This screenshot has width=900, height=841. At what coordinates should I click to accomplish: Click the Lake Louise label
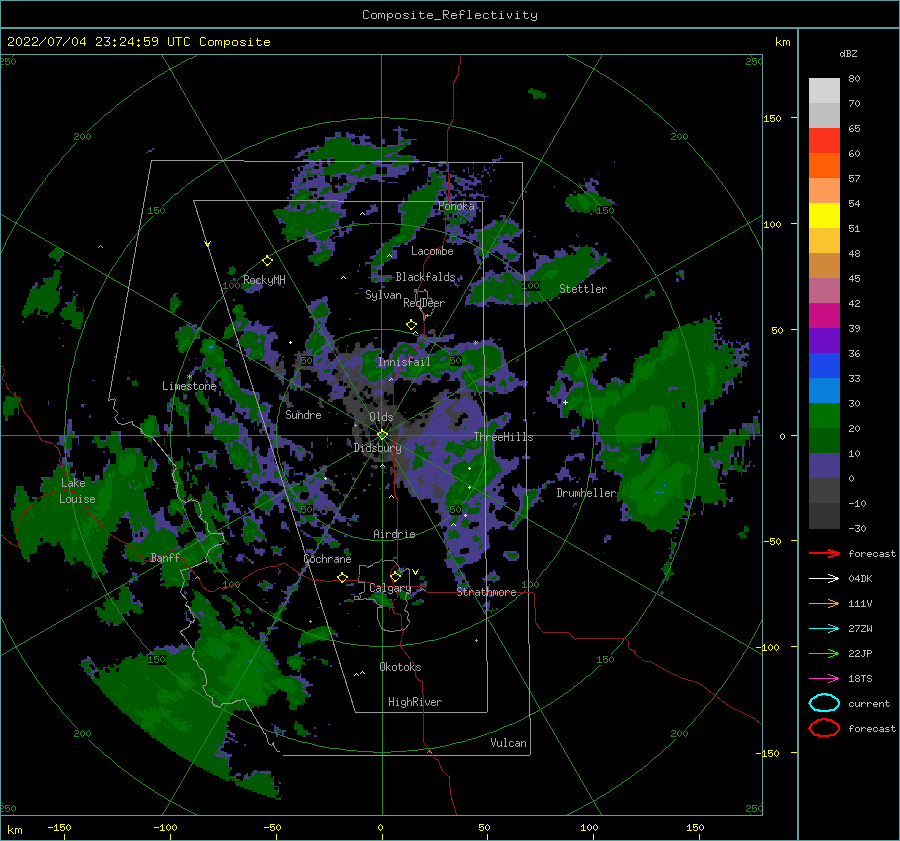[x=77, y=491]
